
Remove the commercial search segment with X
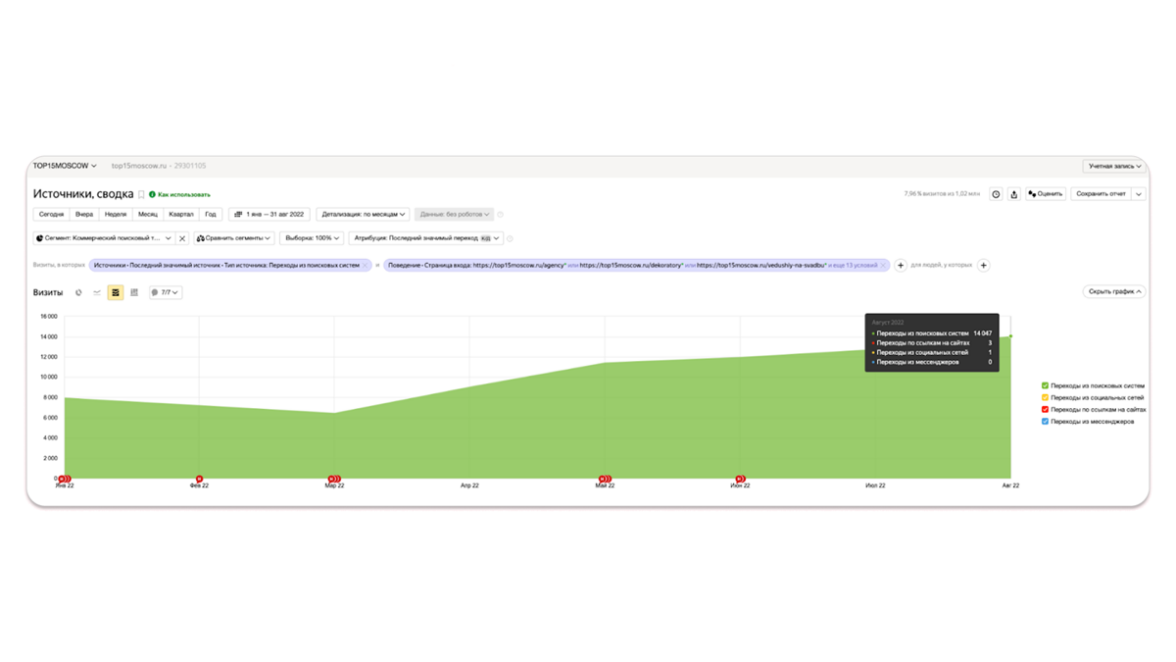click(x=182, y=239)
